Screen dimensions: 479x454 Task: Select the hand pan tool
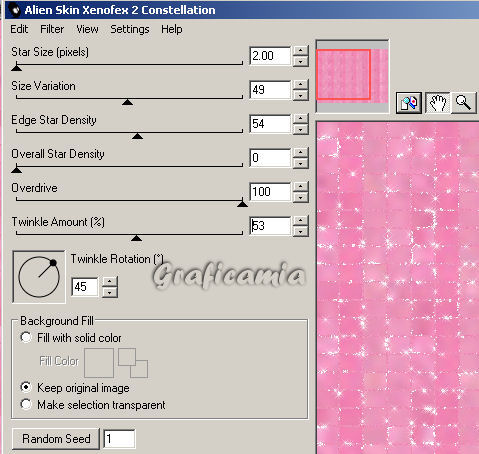pyautogui.click(x=437, y=103)
